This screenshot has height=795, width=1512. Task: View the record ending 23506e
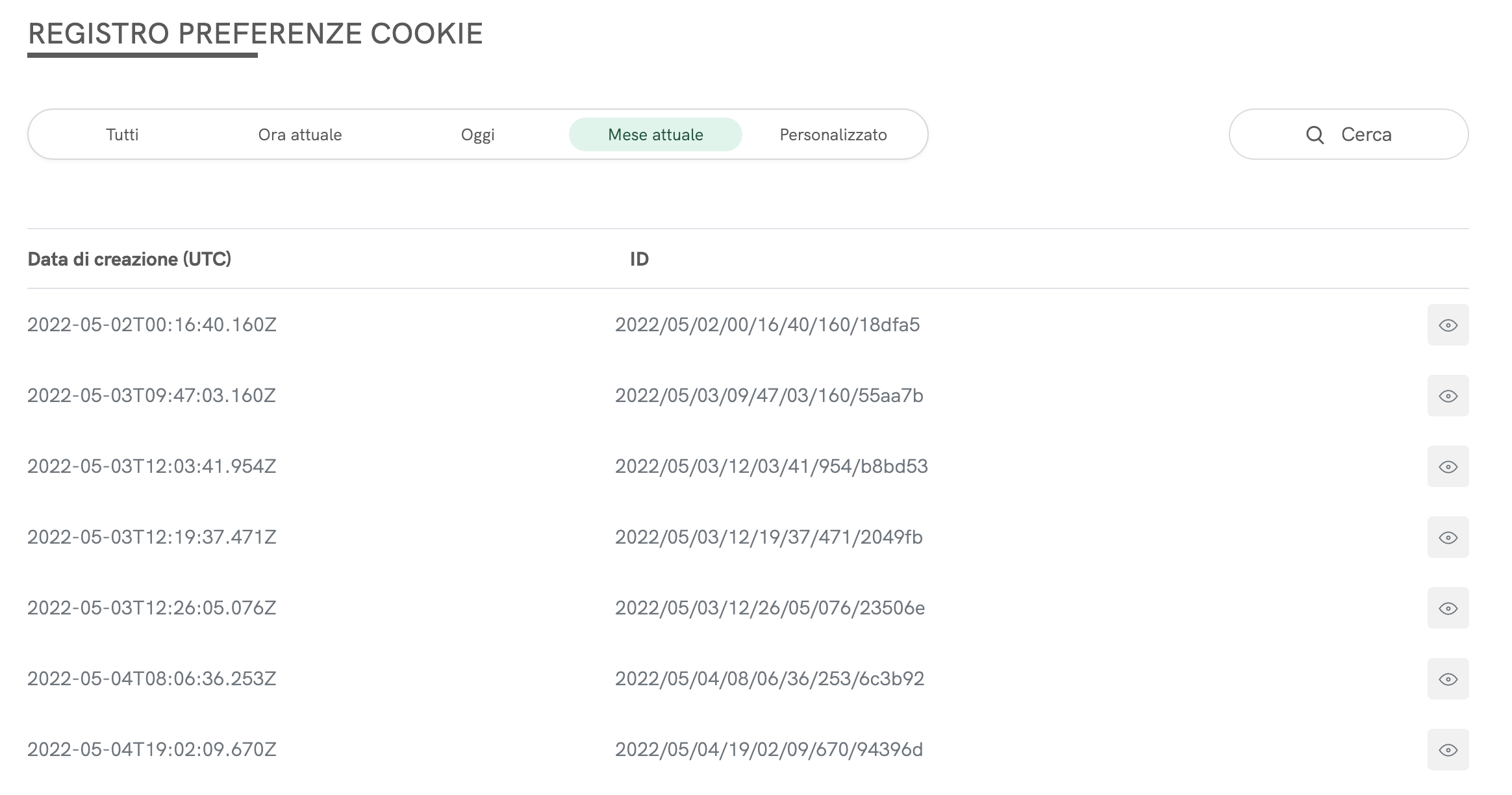1448,608
